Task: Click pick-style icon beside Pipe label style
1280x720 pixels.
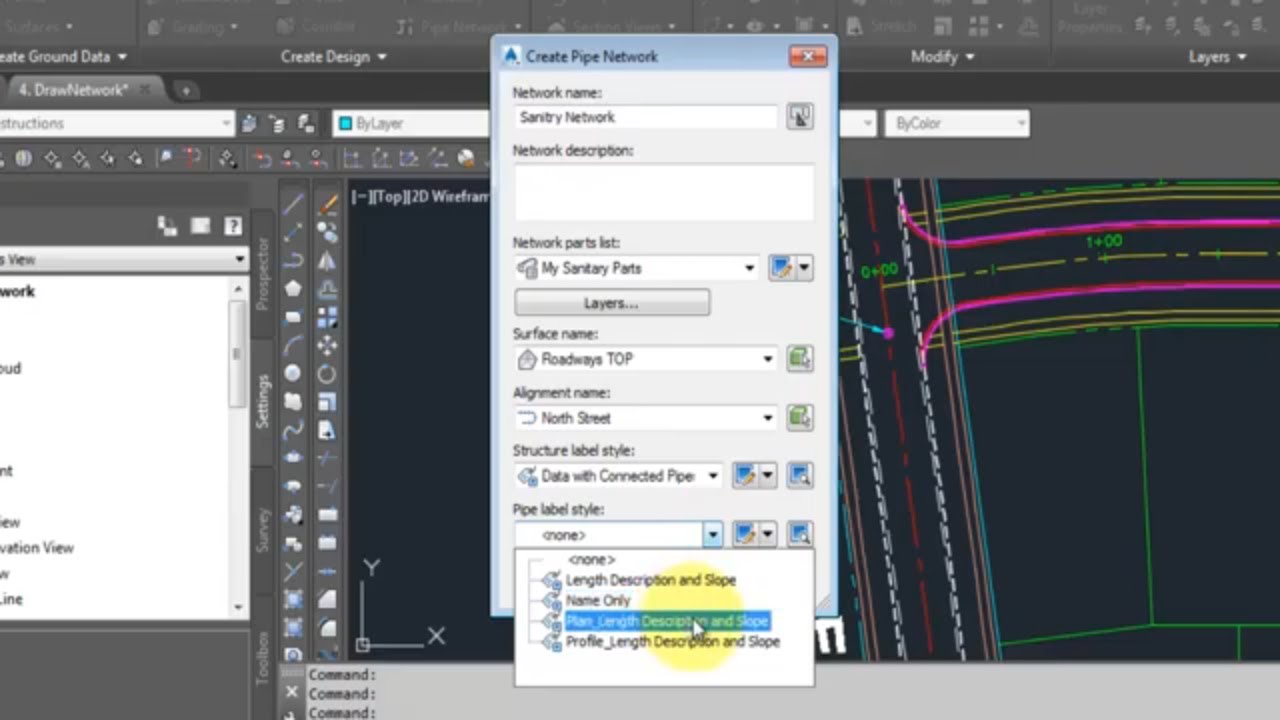Action: click(799, 535)
